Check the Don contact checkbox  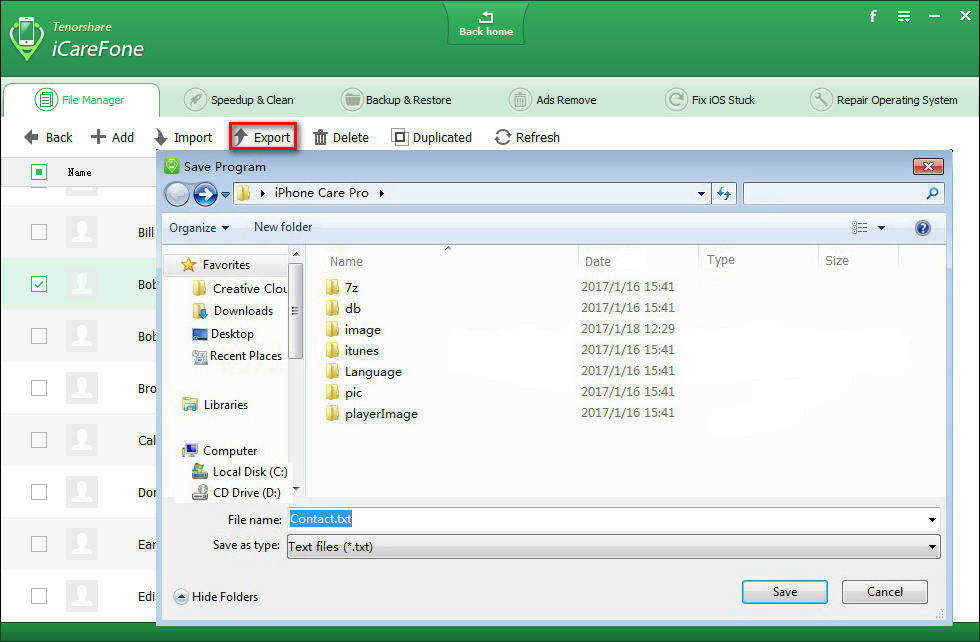click(39, 492)
